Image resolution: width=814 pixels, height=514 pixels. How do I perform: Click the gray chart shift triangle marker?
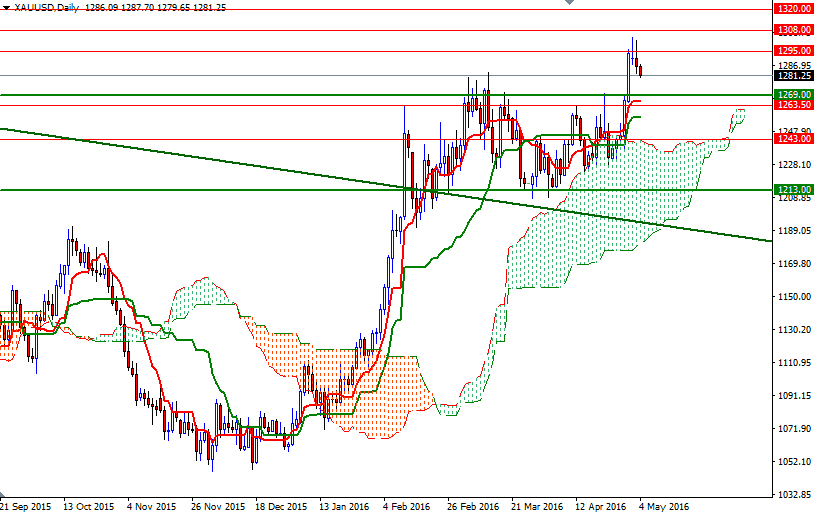pyautogui.click(x=569, y=2)
